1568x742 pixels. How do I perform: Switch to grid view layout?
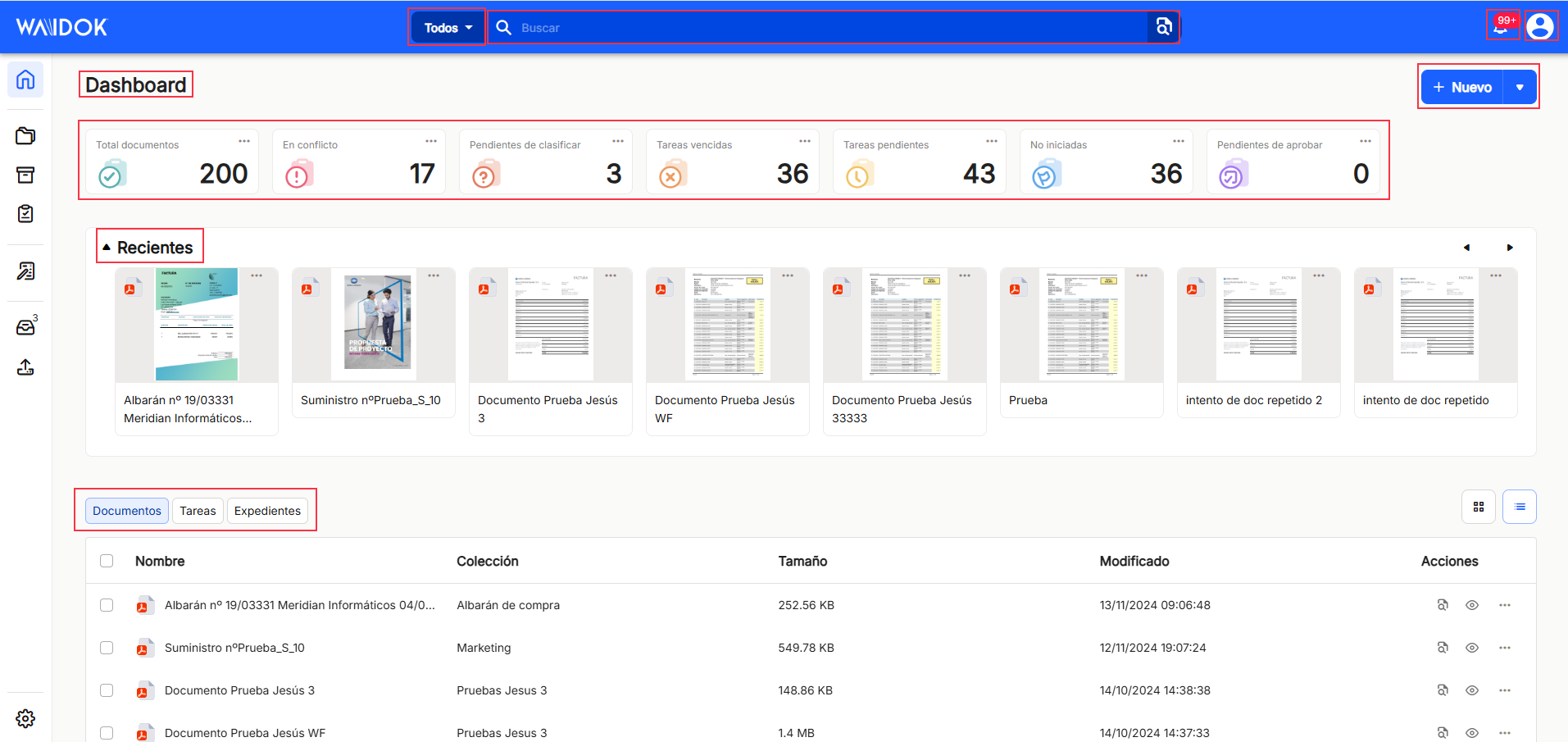click(x=1479, y=507)
